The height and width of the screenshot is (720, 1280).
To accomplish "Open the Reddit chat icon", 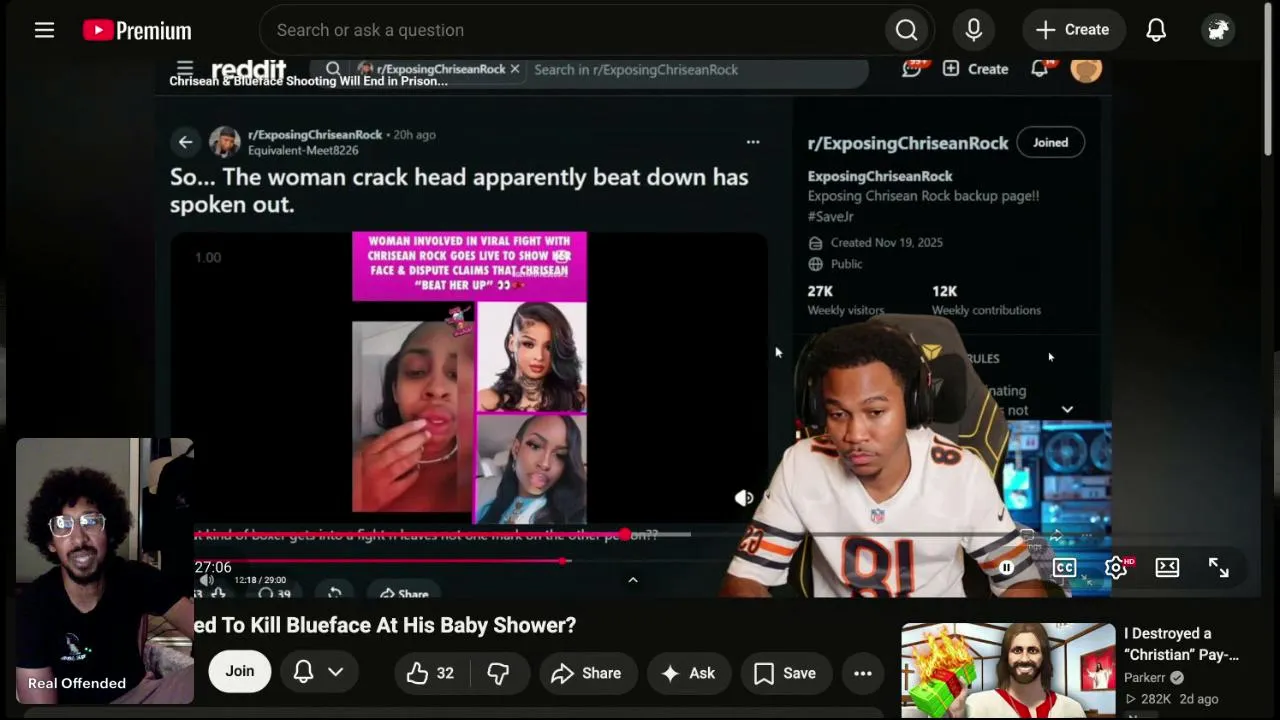I will pos(913,68).
